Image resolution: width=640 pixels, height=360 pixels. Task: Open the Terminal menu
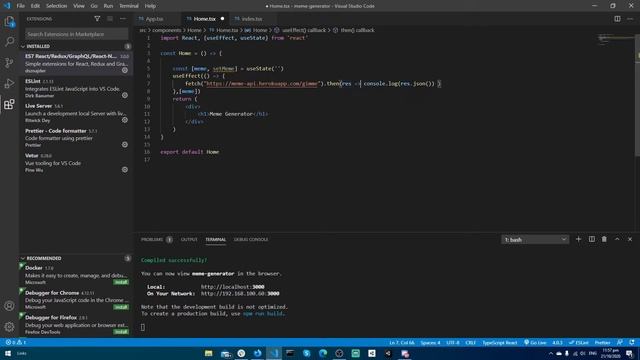(x=129, y=6)
